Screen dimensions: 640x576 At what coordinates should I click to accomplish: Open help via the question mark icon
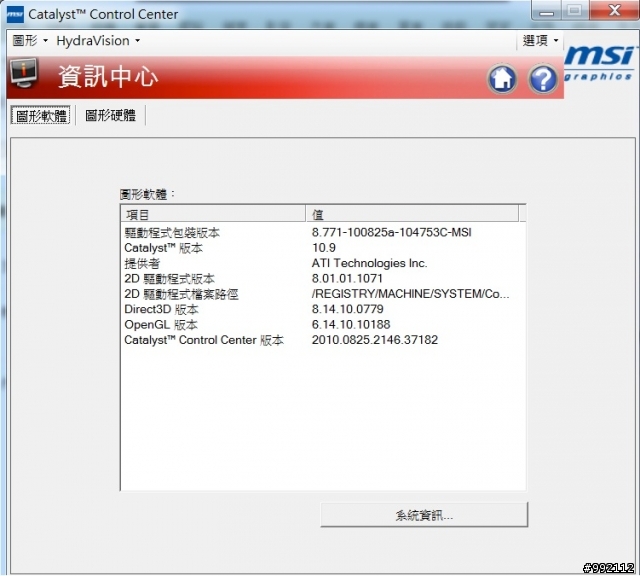coord(543,78)
